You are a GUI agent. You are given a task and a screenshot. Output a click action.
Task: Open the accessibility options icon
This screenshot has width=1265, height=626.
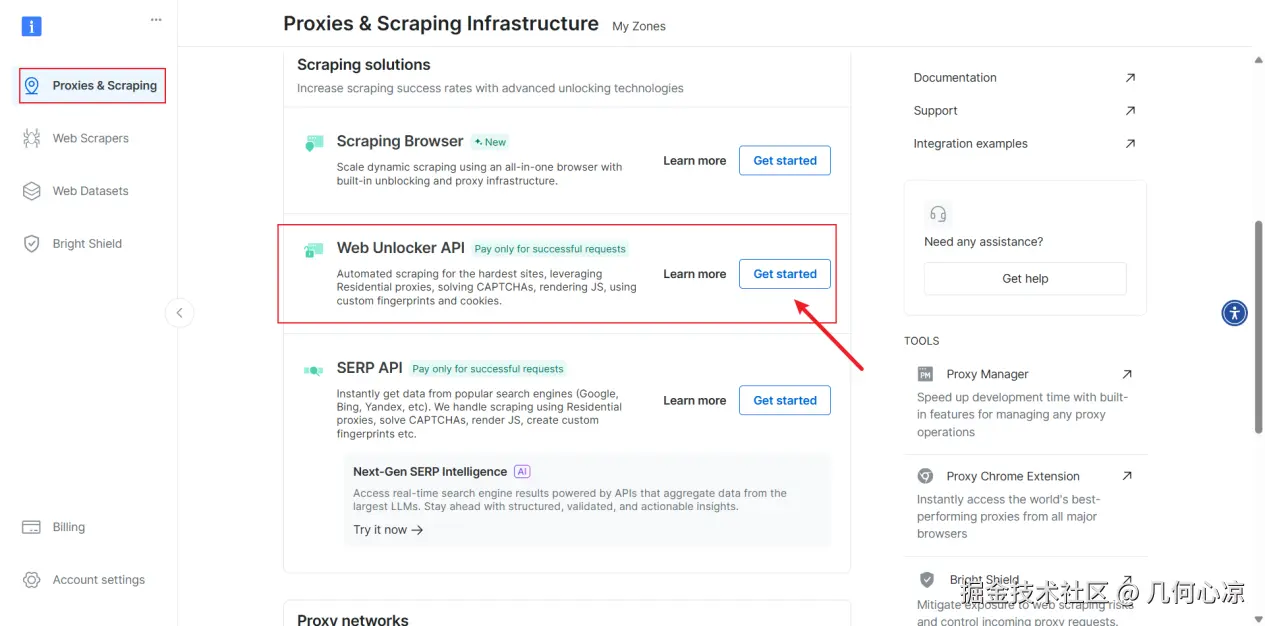click(x=1235, y=313)
